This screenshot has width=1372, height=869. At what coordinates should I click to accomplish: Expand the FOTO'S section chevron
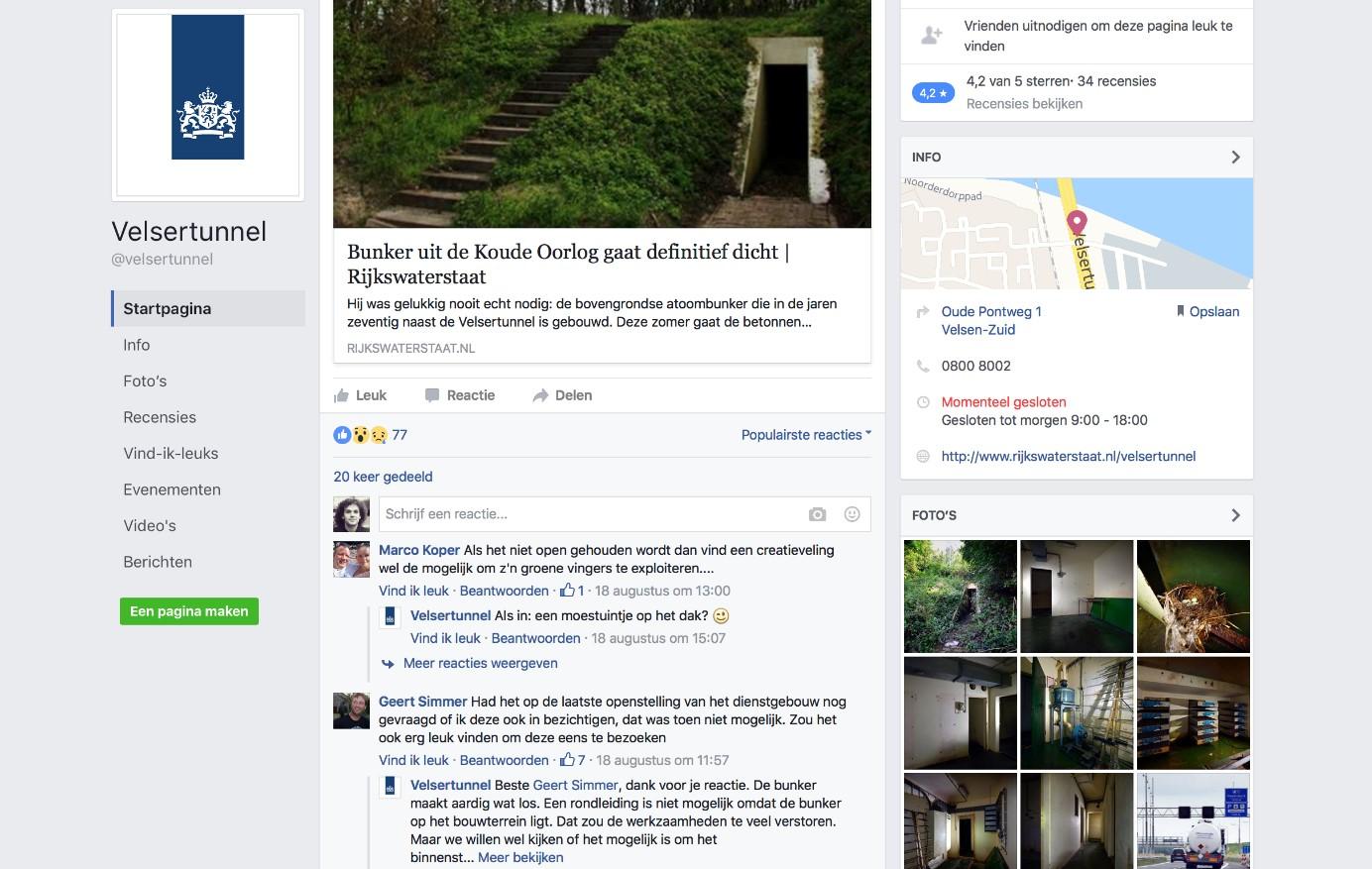pos(1235,515)
